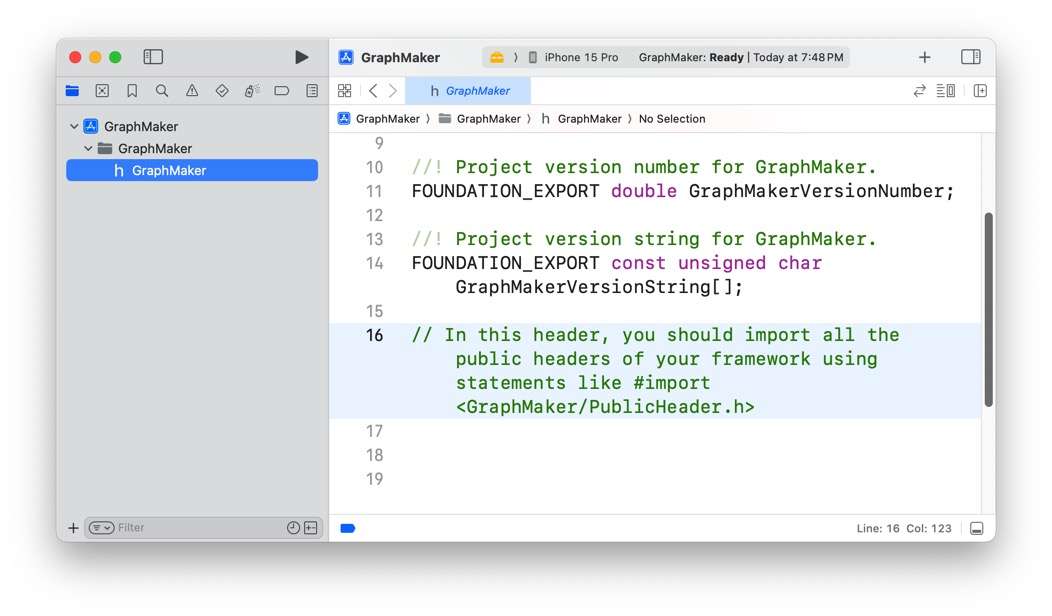Open the Find navigator magnifier icon
The height and width of the screenshot is (616, 1052).
click(162, 91)
